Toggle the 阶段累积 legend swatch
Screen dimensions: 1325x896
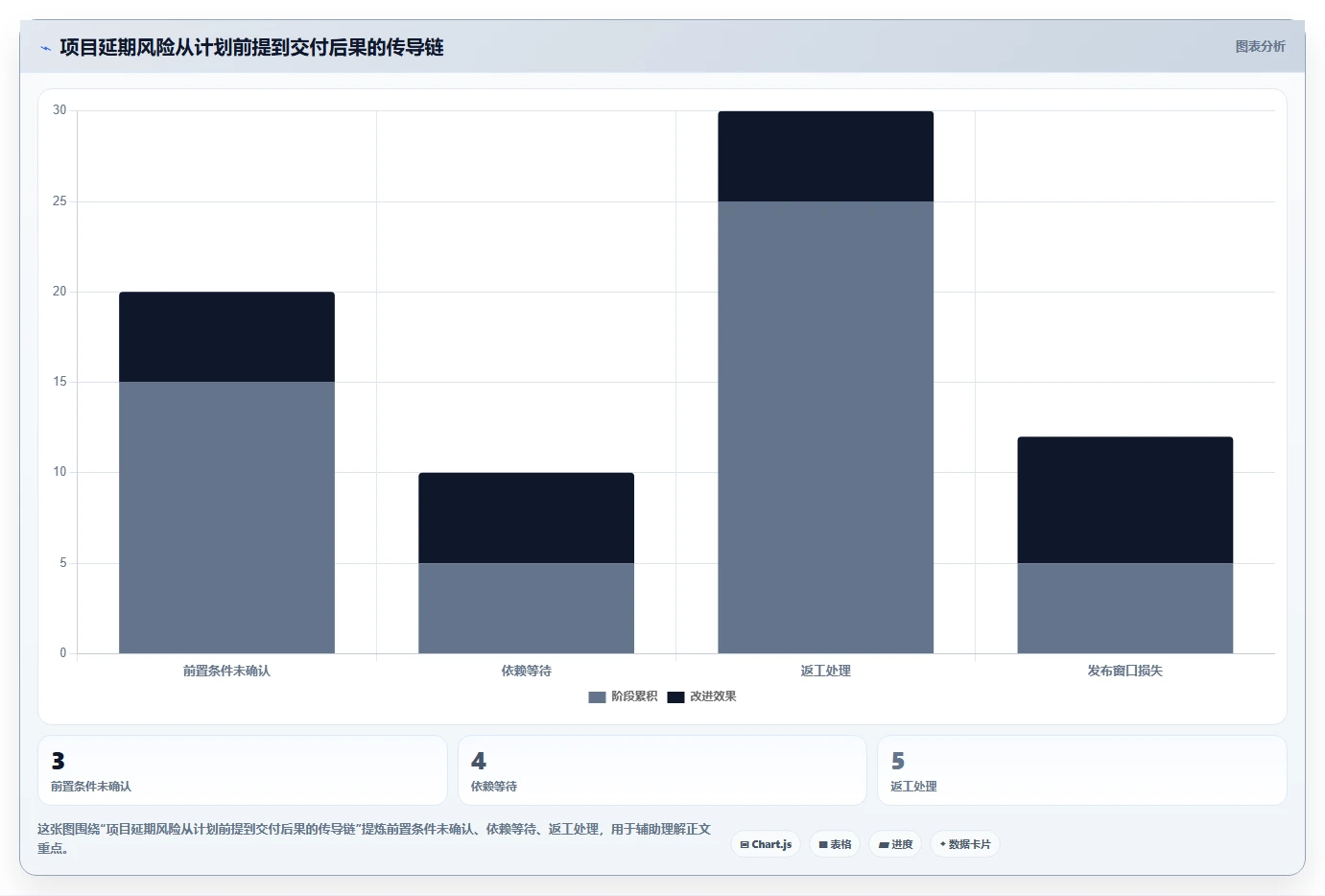click(597, 697)
